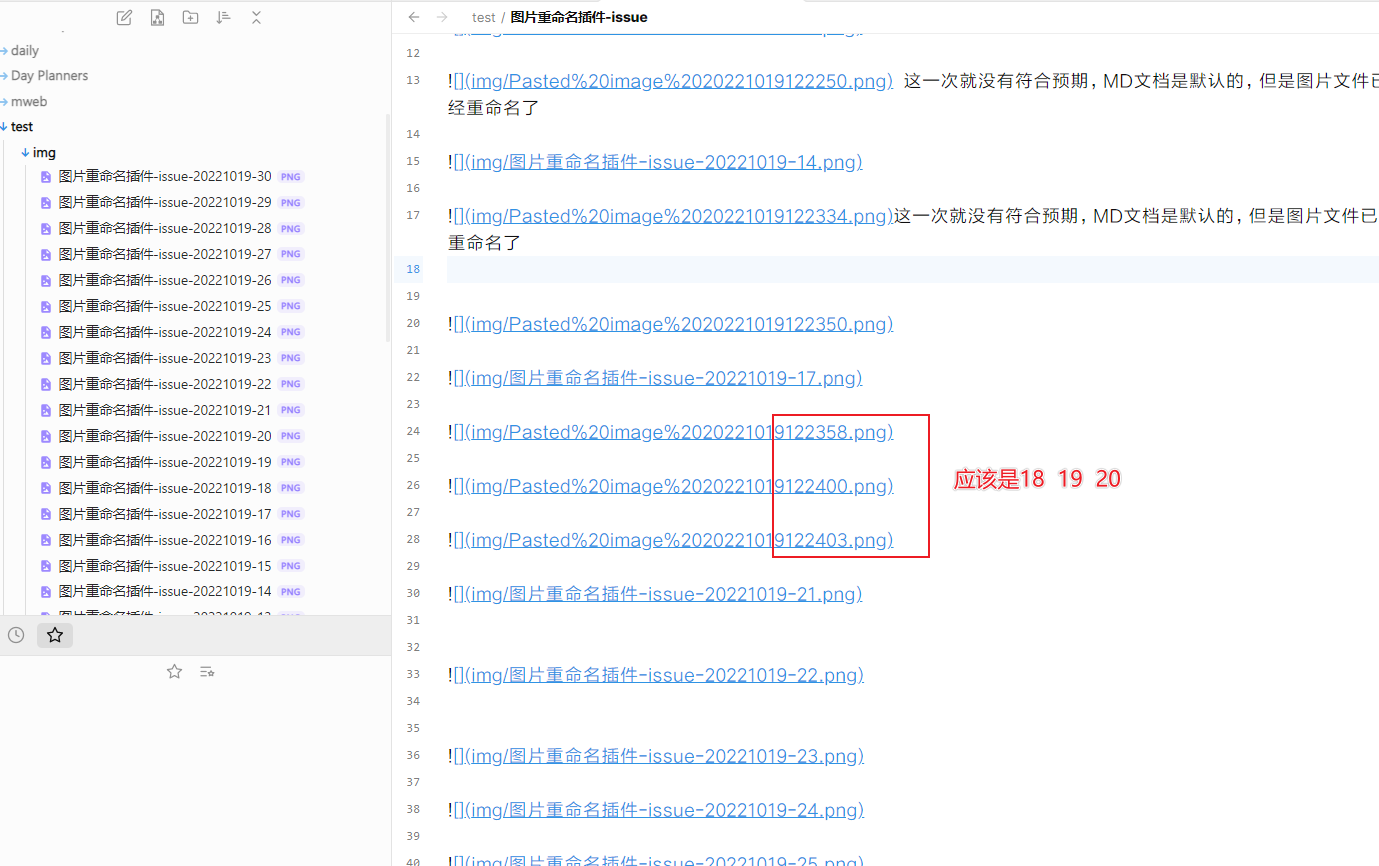Change the file sort order
This screenshot has width=1379, height=866.
222,17
